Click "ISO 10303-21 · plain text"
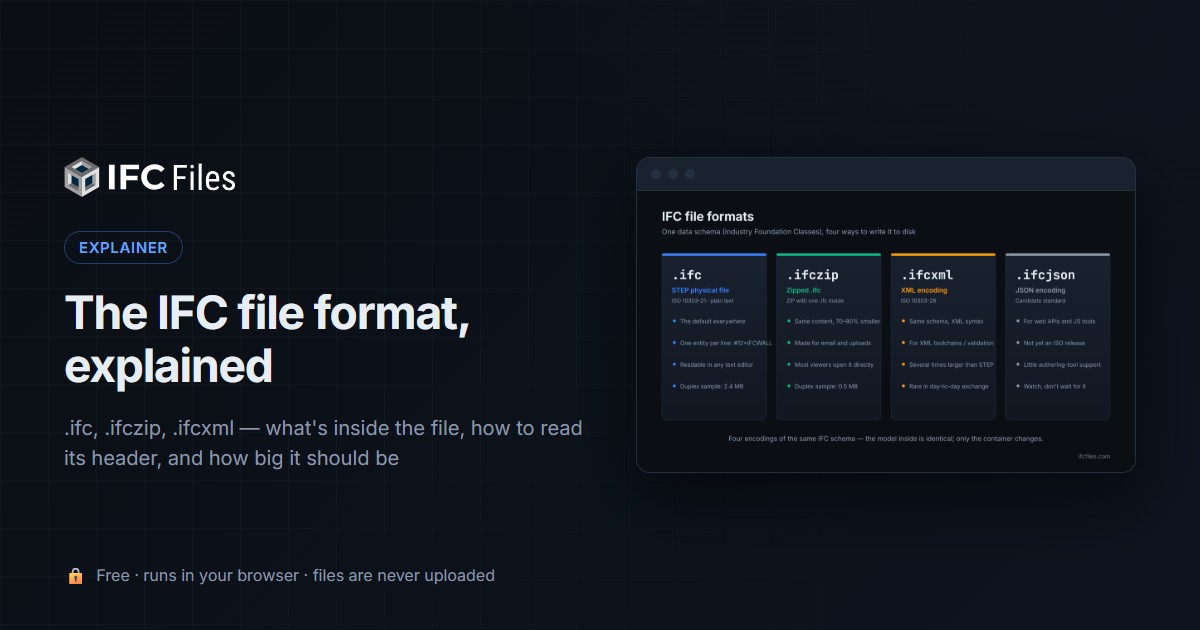 coord(703,300)
